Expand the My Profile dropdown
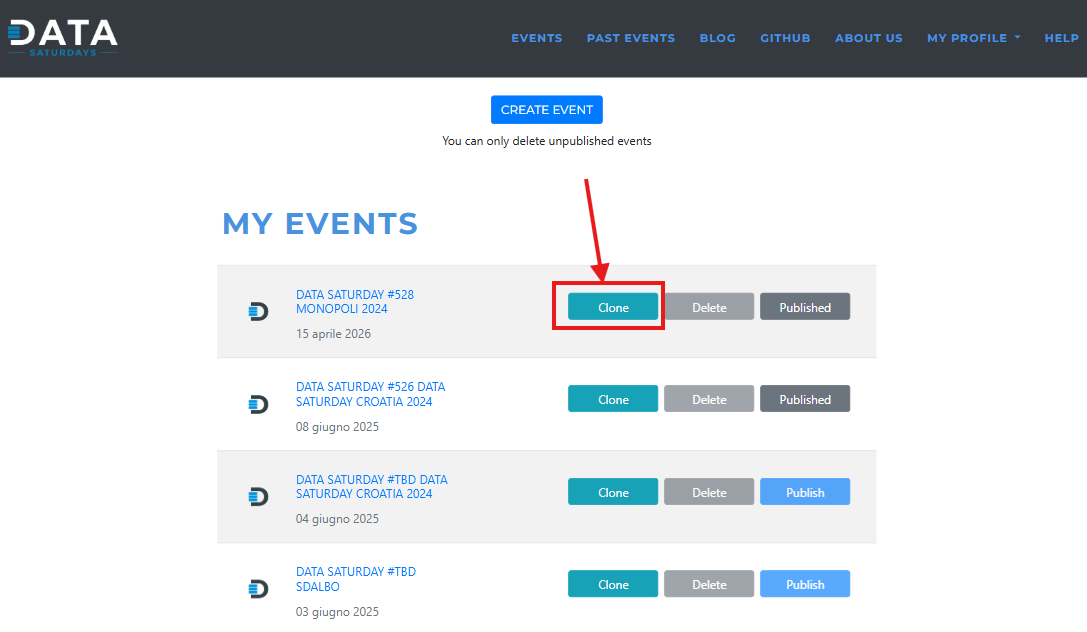1087x632 pixels. 973,38
